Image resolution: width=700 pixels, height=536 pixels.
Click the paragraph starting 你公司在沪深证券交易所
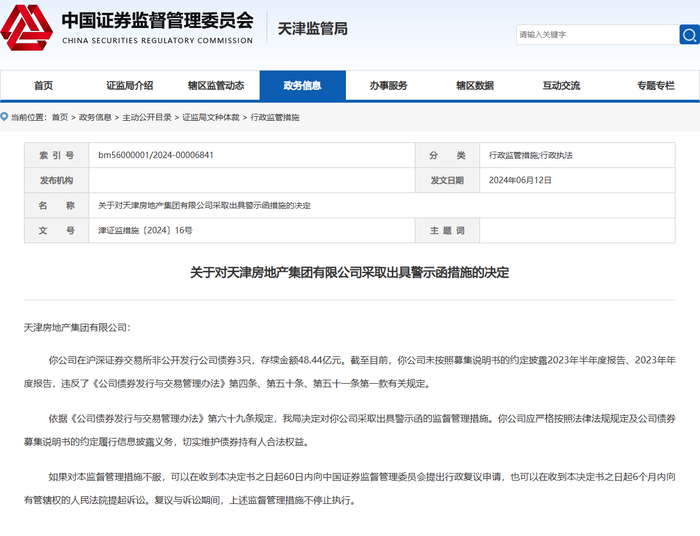350,372
